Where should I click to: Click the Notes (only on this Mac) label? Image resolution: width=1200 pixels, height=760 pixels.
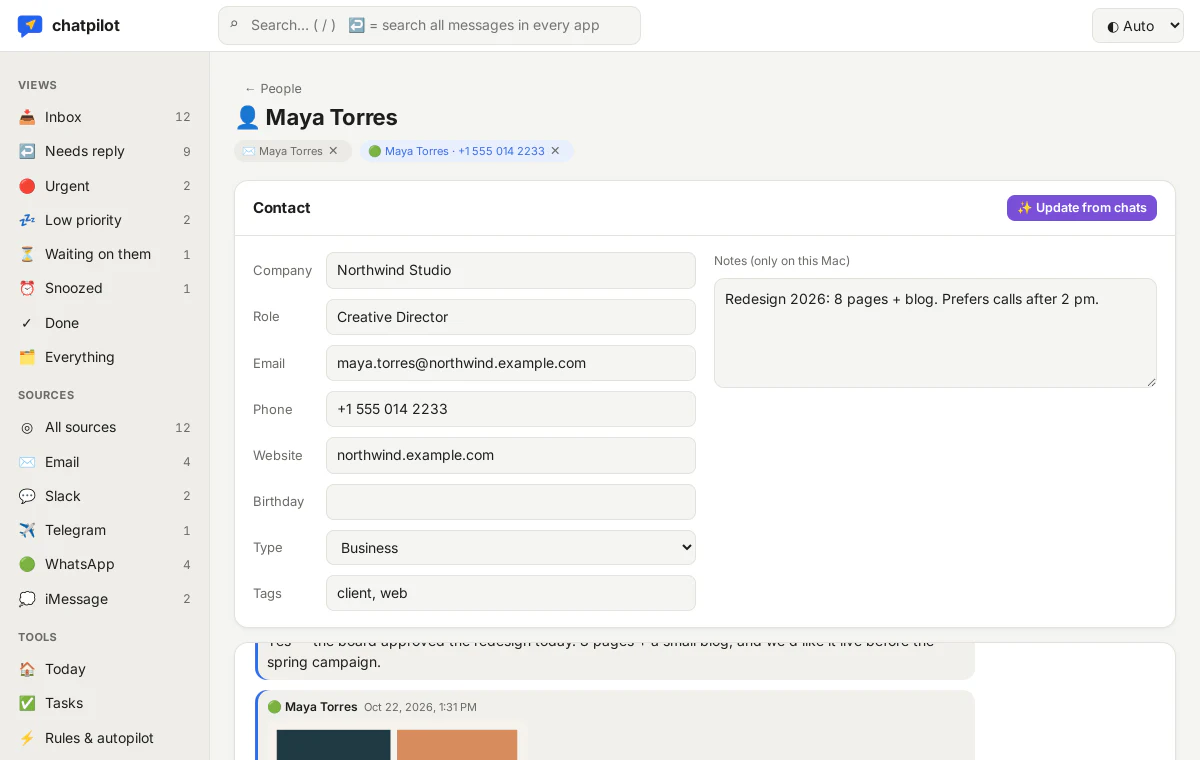click(782, 261)
